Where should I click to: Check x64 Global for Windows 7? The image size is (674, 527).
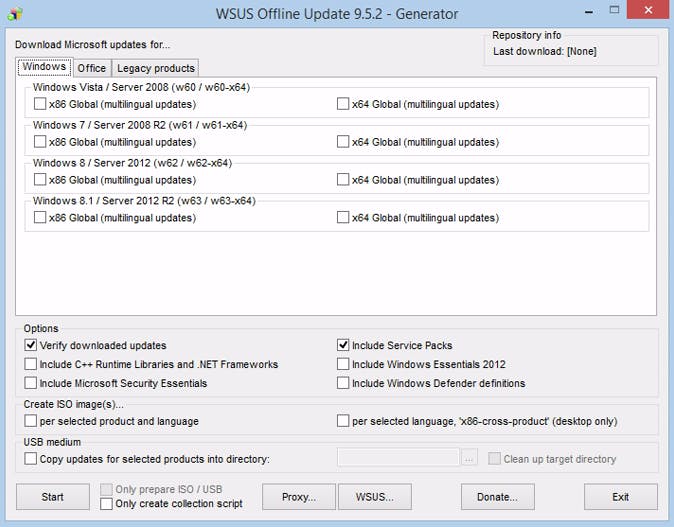pos(343,142)
